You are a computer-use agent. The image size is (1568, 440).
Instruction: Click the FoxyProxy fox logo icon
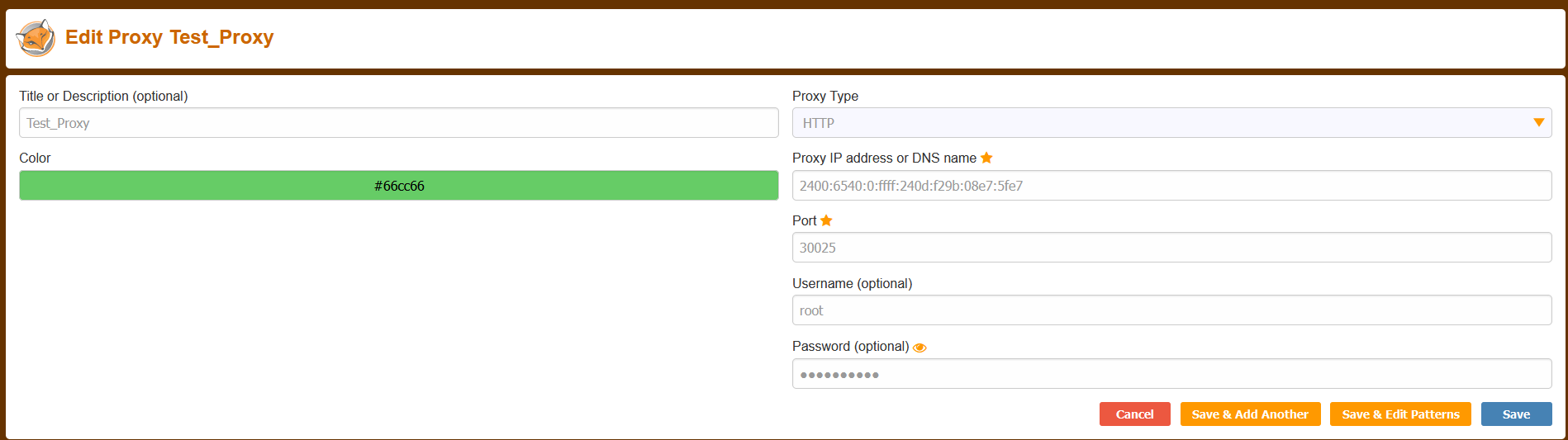point(36,38)
